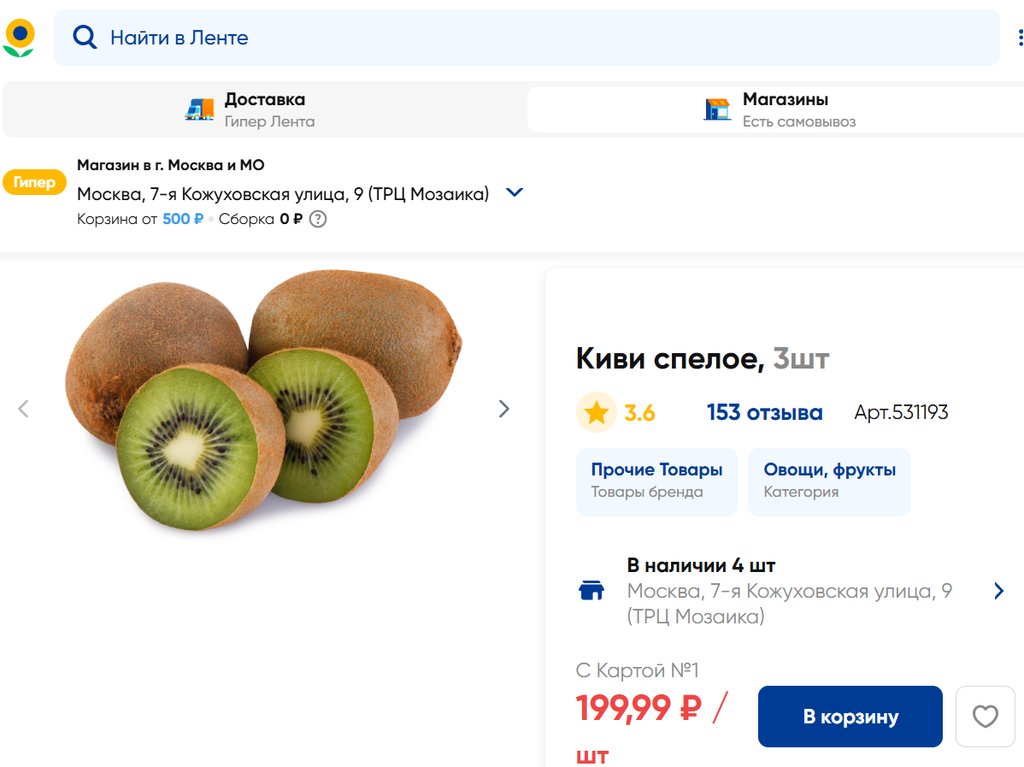Open the Овощи, фрукты category

pyautogui.click(x=829, y=480)
